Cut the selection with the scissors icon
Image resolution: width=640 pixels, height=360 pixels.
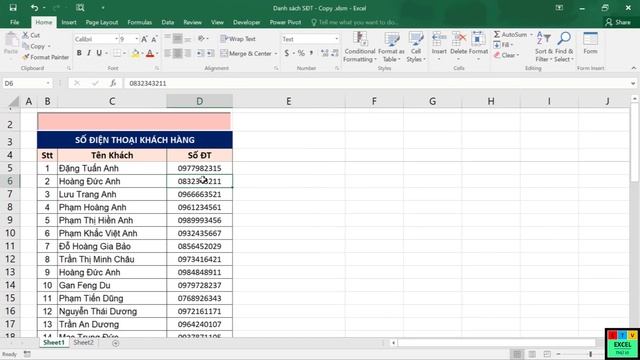point(31,36)
